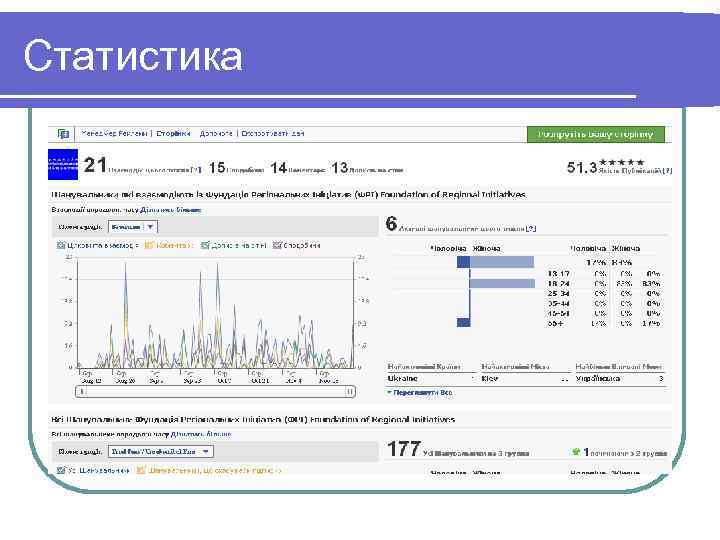Toggle the Сподобання series checkbox
This screenshot has height=540, width=720.
coord(277,245)
